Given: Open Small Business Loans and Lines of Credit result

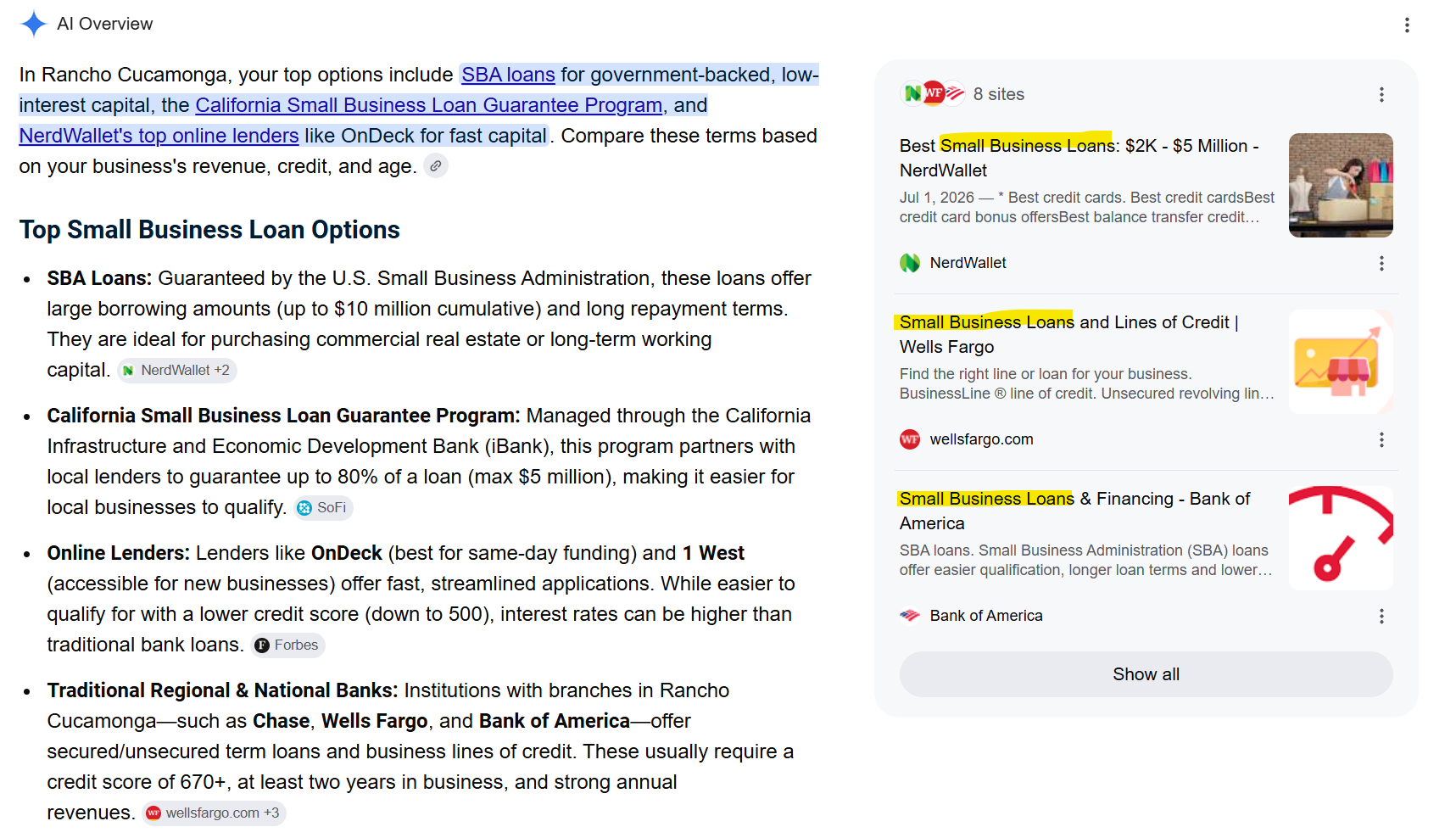Looking at the screenshot, I should 1069,334.
